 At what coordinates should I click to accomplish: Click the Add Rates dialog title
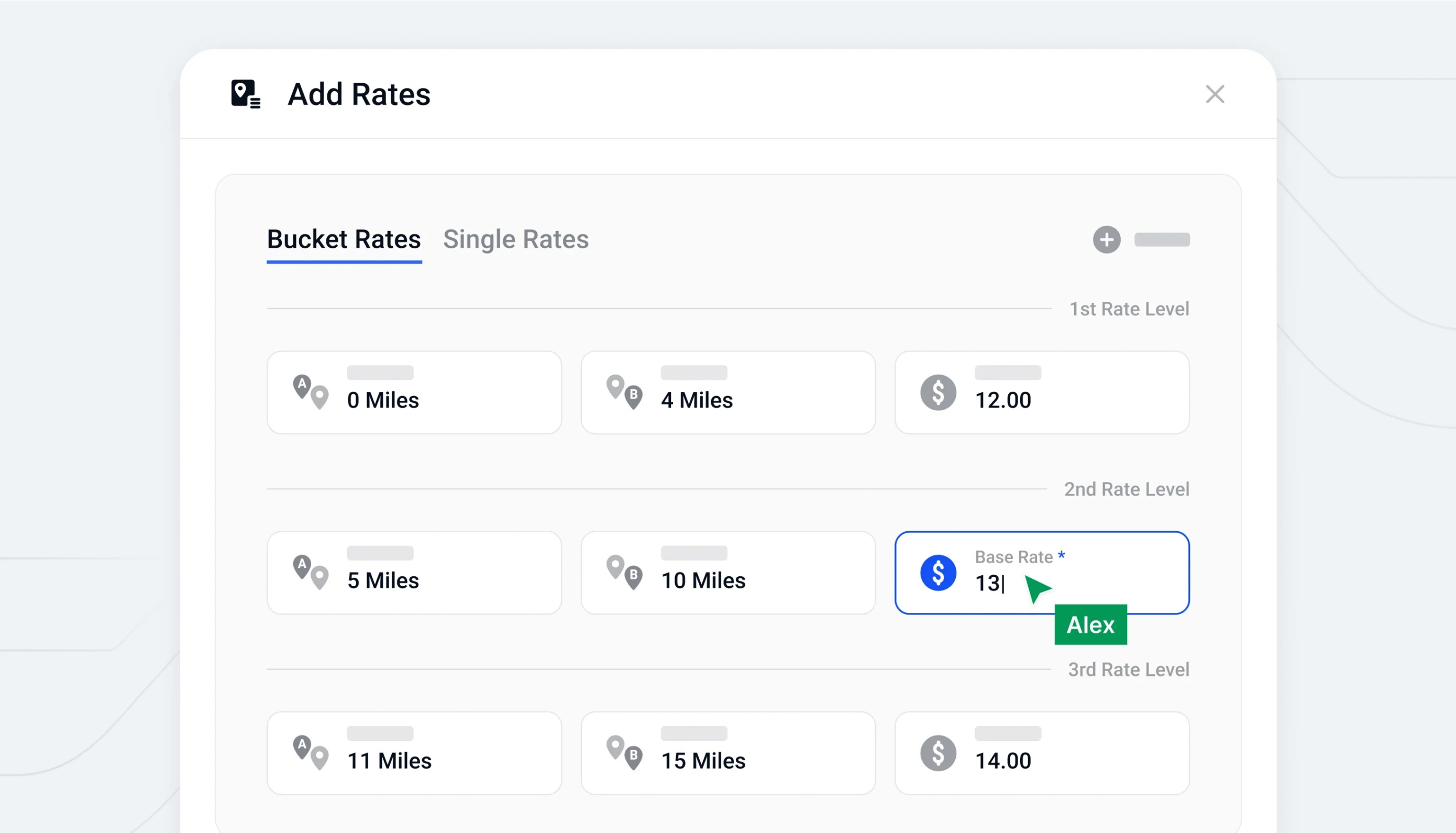point(359,94)
